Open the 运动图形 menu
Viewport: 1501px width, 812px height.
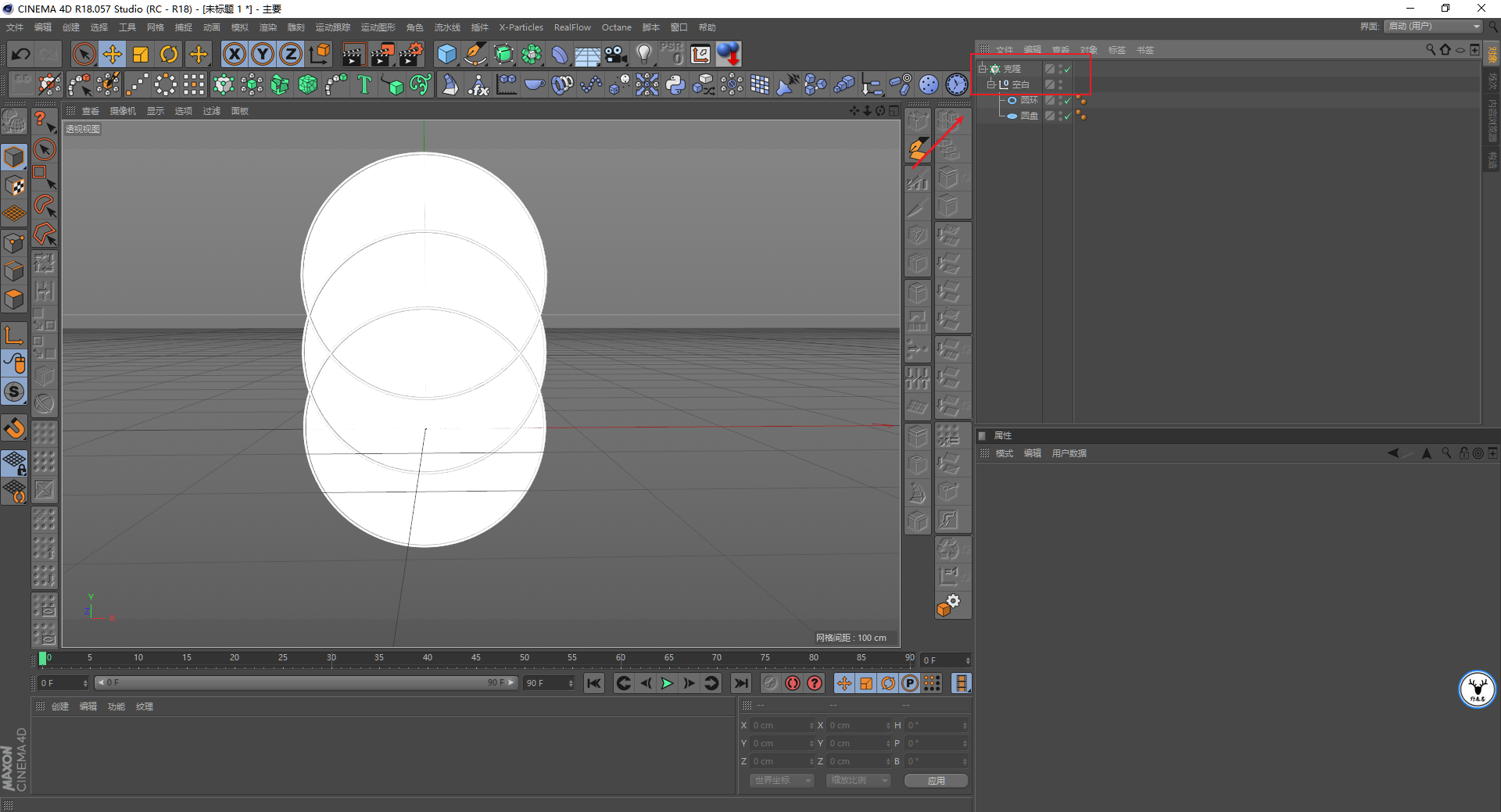click(x=378, y=27)
